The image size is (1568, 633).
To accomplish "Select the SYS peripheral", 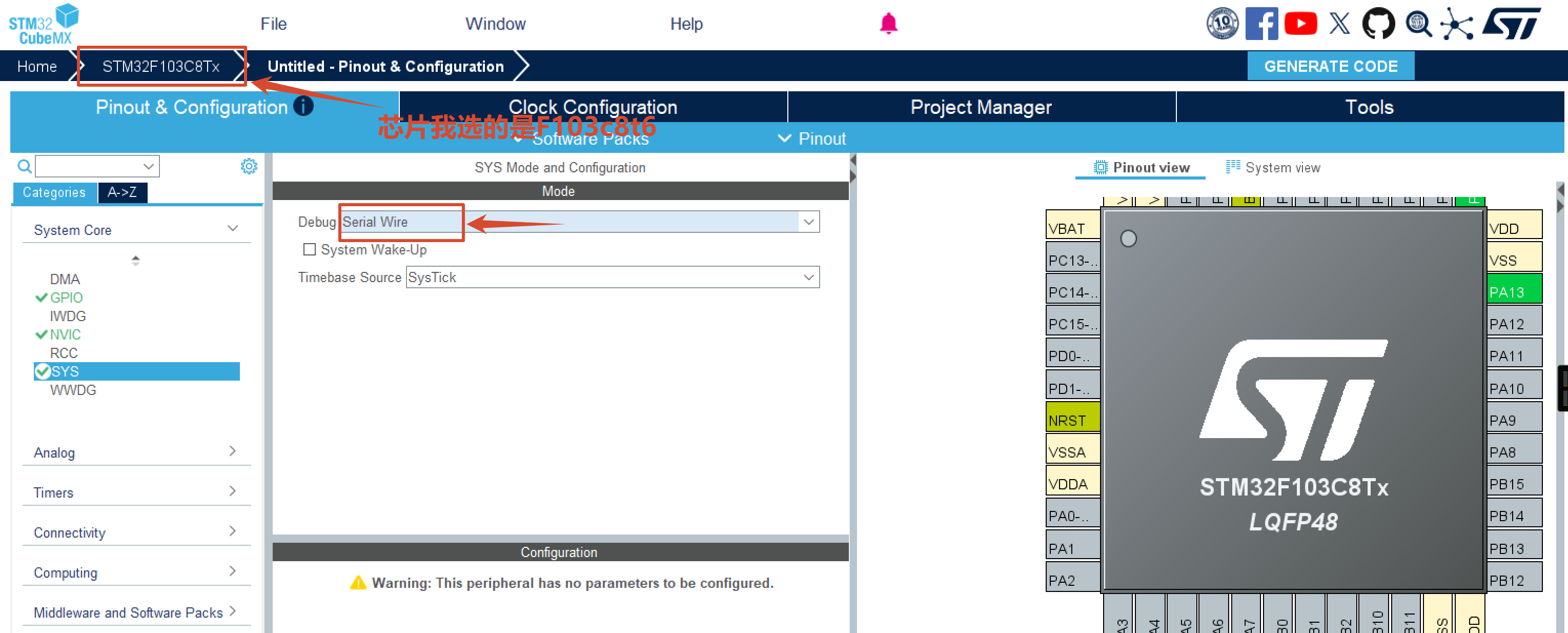I will [x=137, y=371].
